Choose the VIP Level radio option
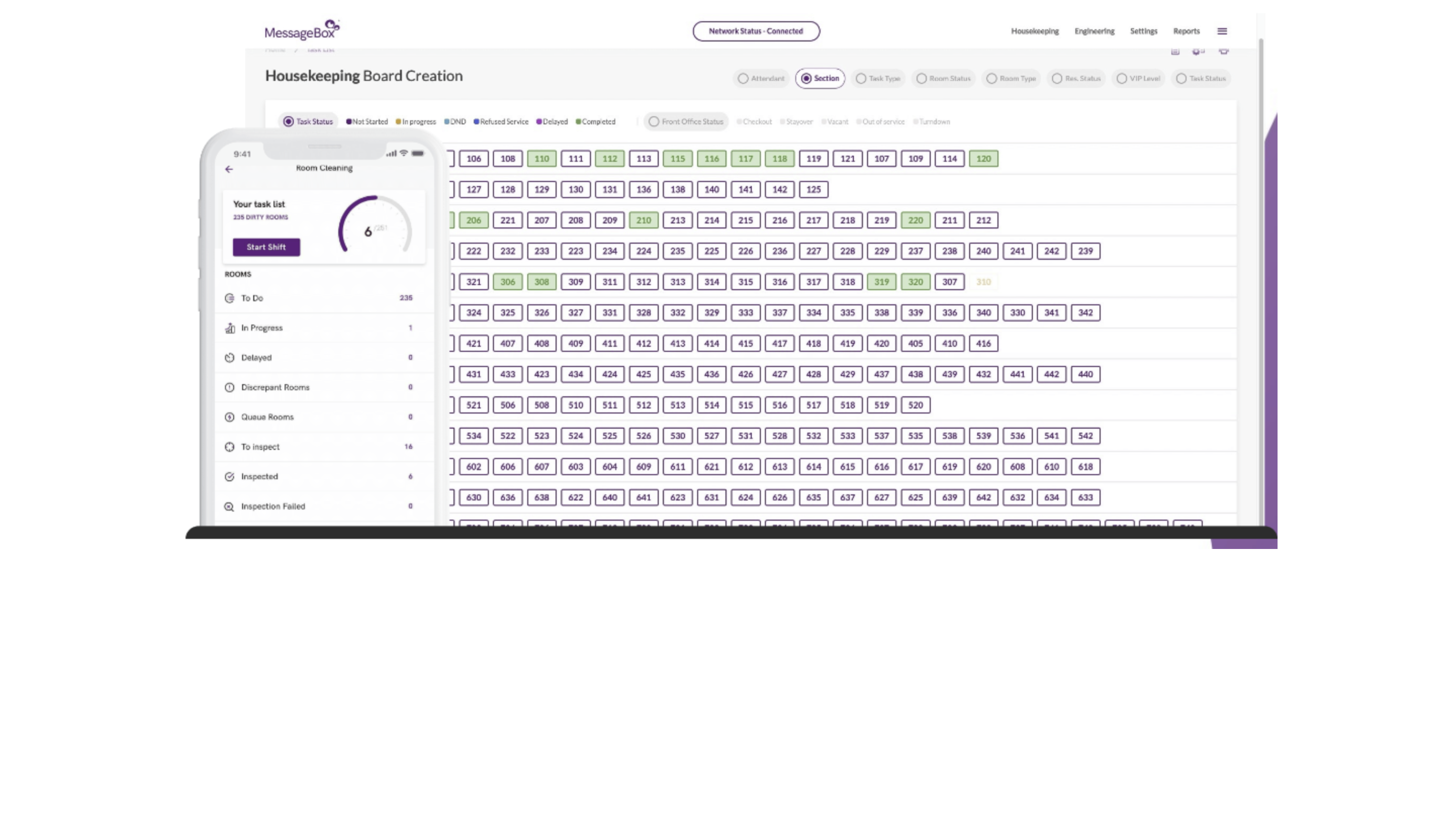This screenshot has height=828, width=1456. tap(1121, 78)
